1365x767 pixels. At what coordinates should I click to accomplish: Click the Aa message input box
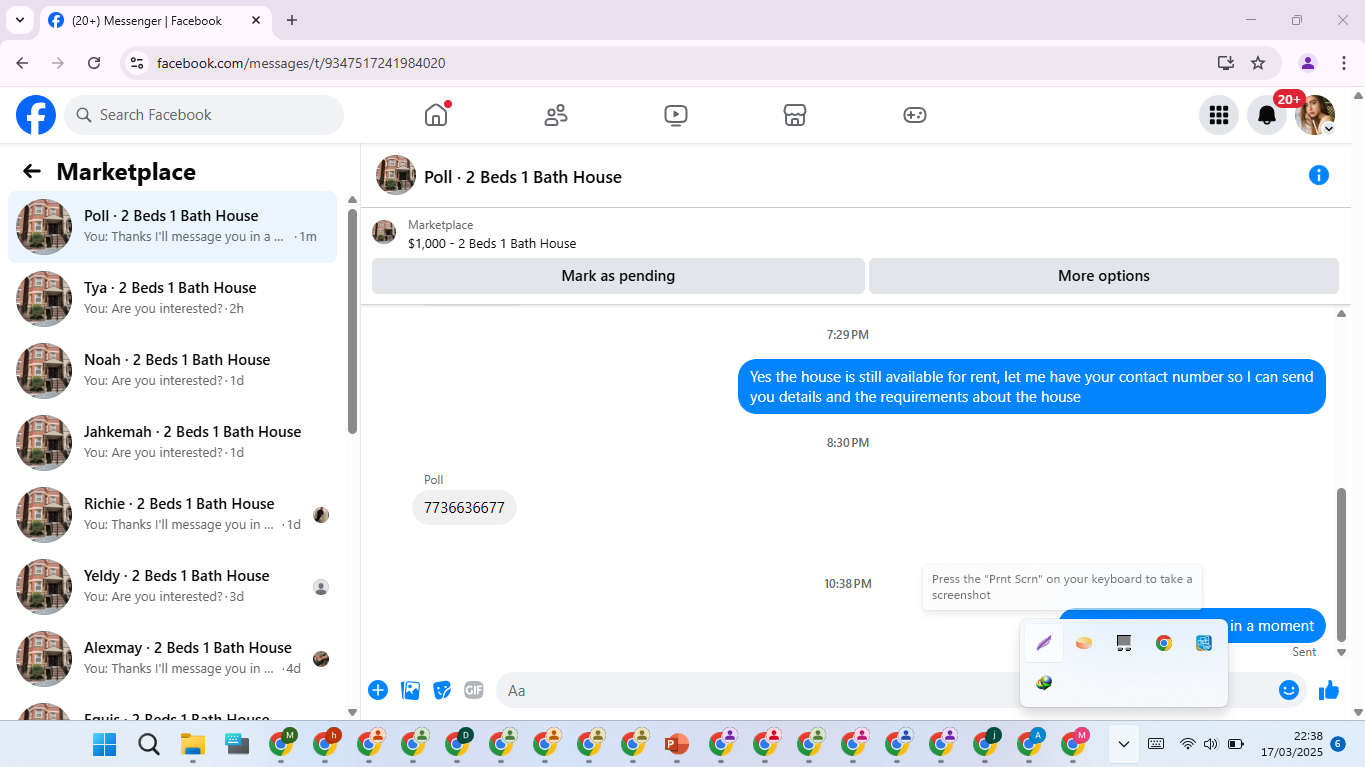(885, 690)
